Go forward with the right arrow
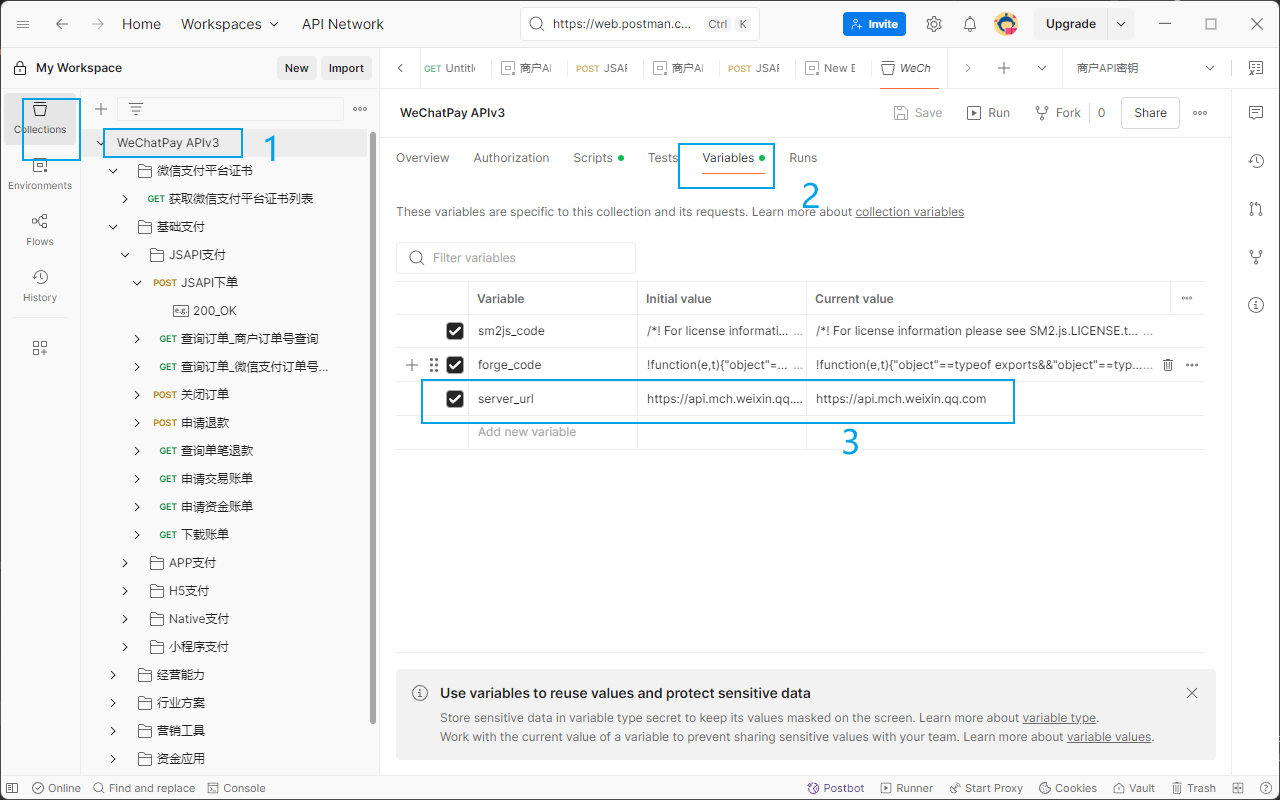1280x800 pixels. point(97,24)
